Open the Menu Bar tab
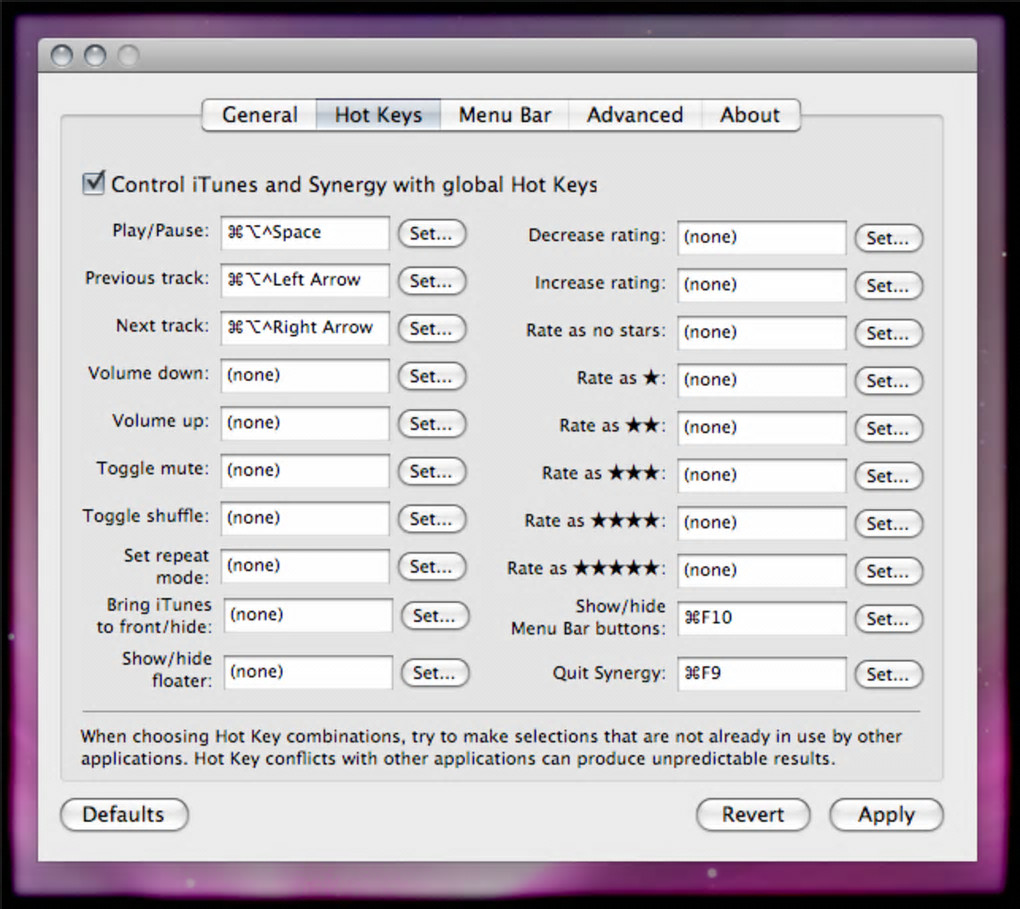1020x909 pixels. [x=505, y=115]
